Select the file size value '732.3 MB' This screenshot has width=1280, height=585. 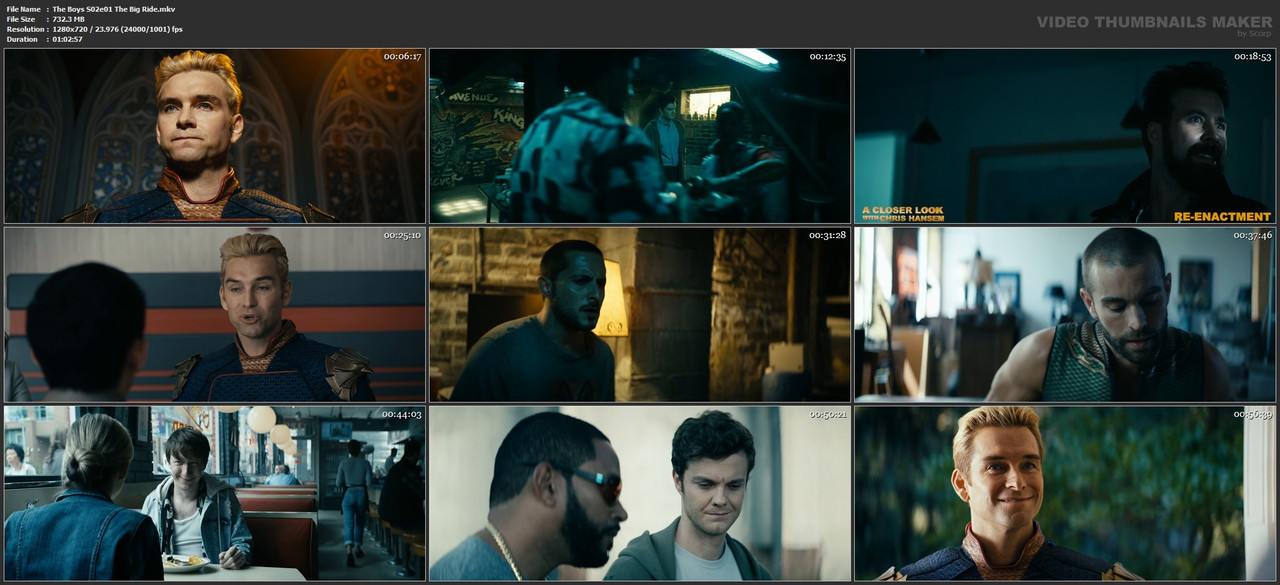click(69, 19)
